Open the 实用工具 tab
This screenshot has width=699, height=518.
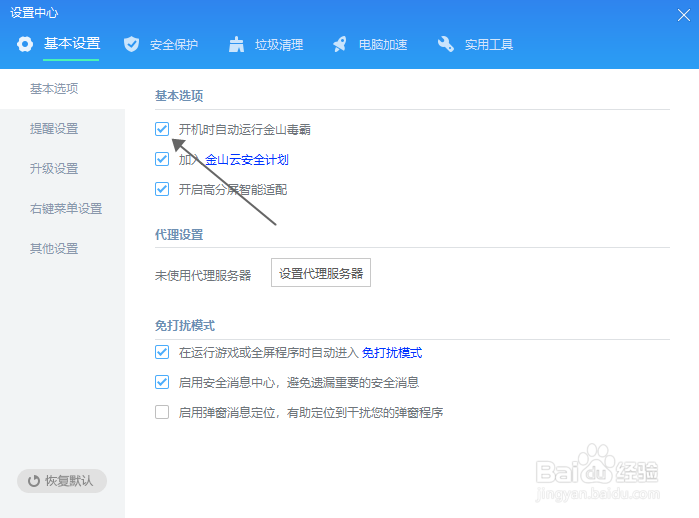tap(489, 45)
